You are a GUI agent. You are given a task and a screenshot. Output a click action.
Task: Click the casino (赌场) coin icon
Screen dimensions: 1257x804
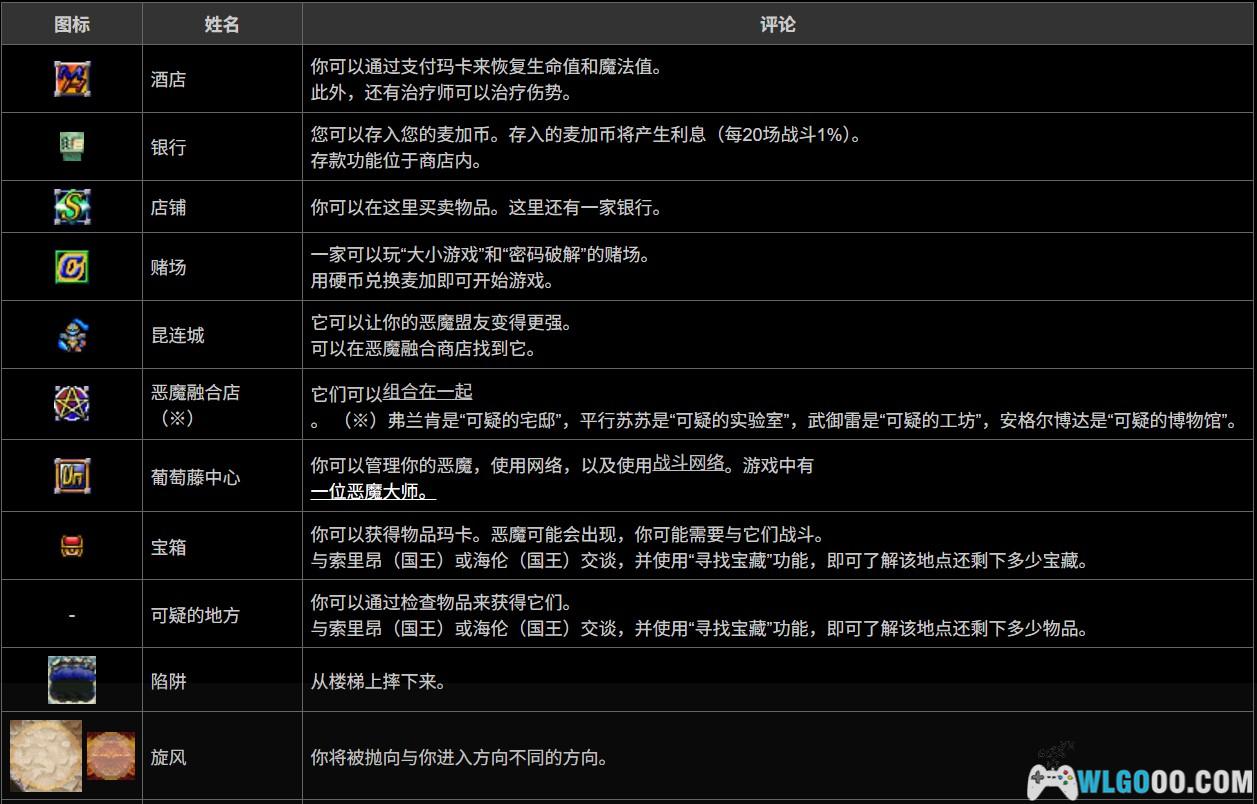[x=72, y=267]
